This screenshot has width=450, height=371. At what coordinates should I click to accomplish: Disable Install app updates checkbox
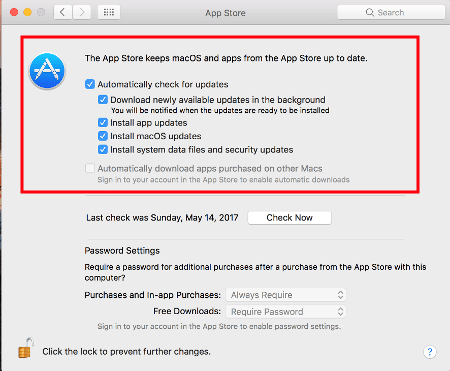[103, 123]
